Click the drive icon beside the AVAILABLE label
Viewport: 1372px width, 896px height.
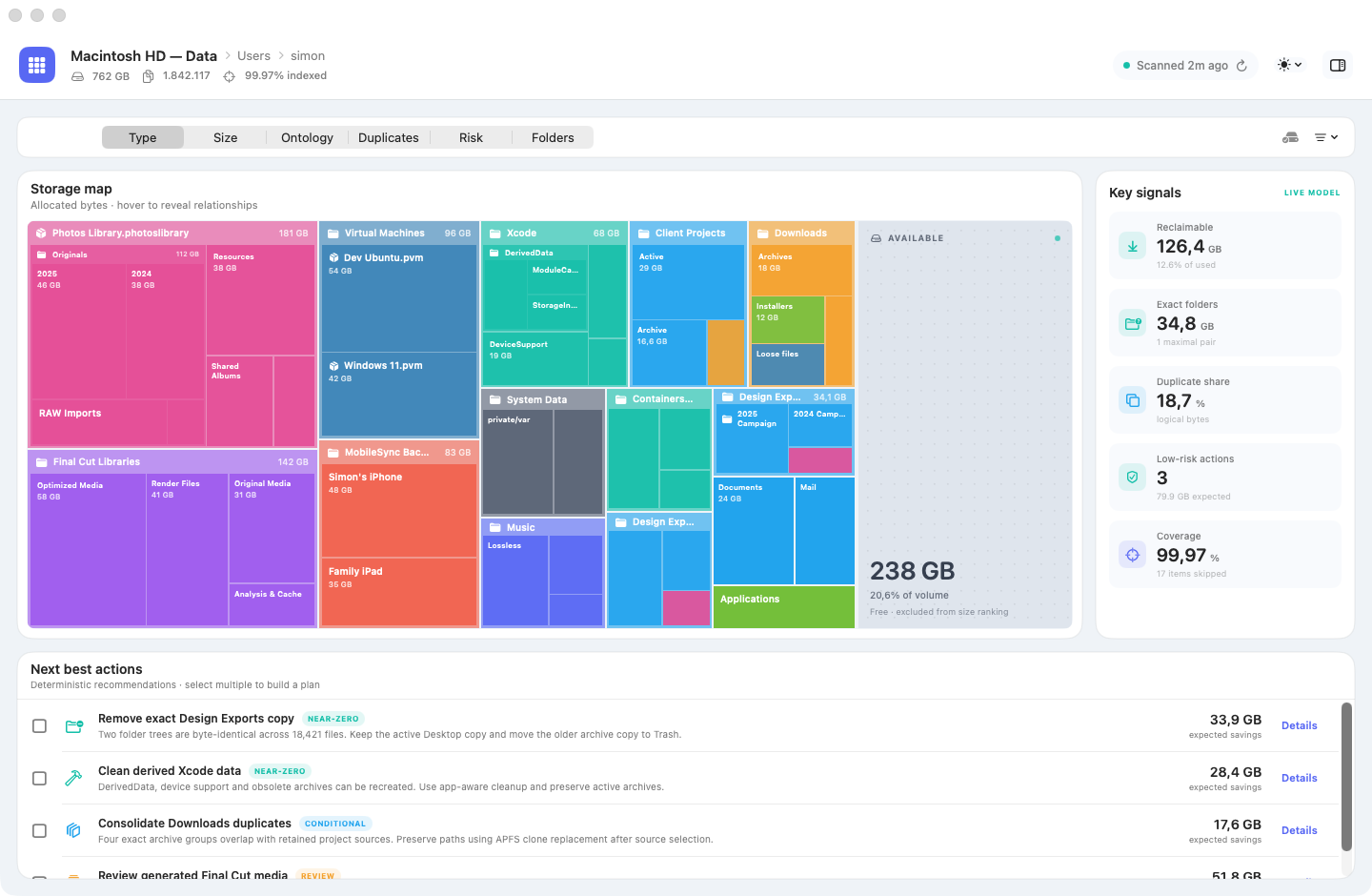[x=876, y=238]
